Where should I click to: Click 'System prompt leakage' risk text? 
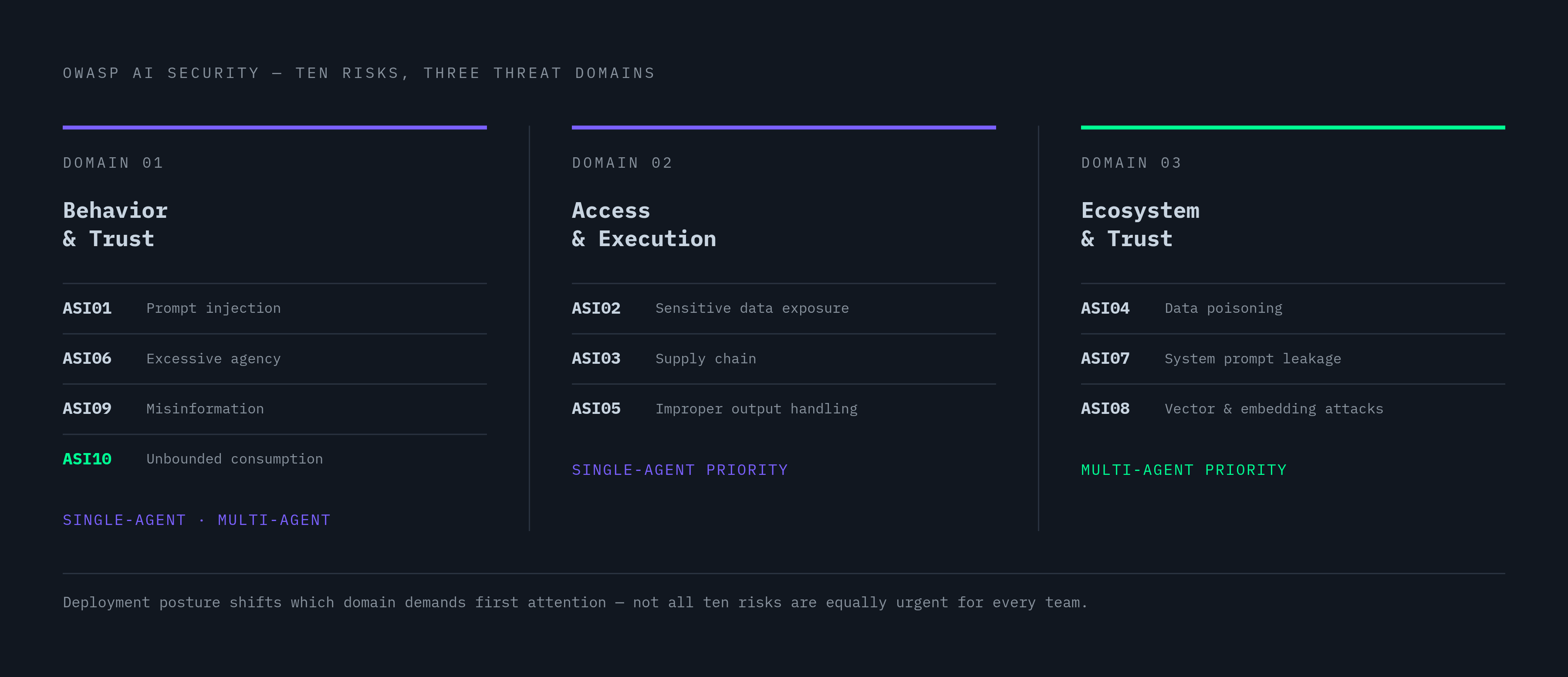coord(1253,359)
